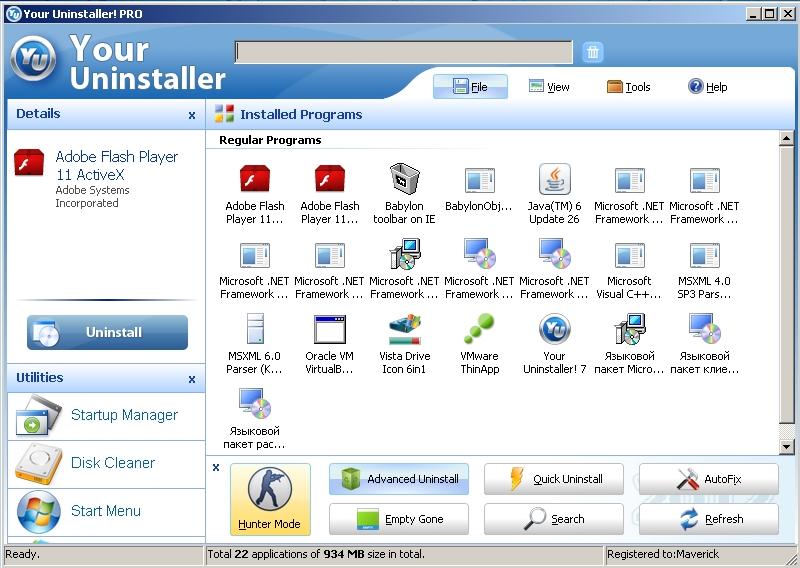Click the Regular Programs group label

coord(270,140)
